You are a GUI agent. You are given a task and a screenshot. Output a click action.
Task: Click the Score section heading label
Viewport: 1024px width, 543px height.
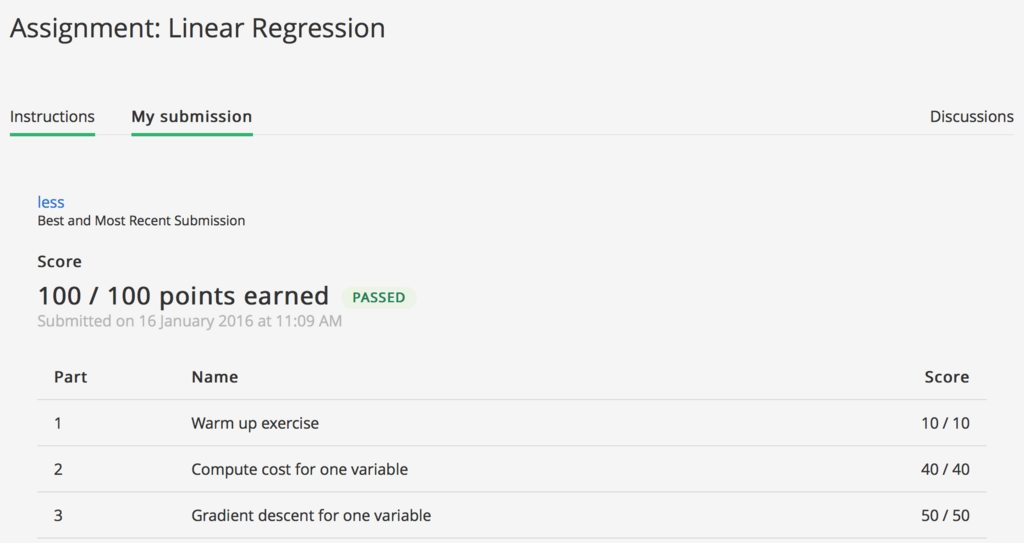(59, 261)
